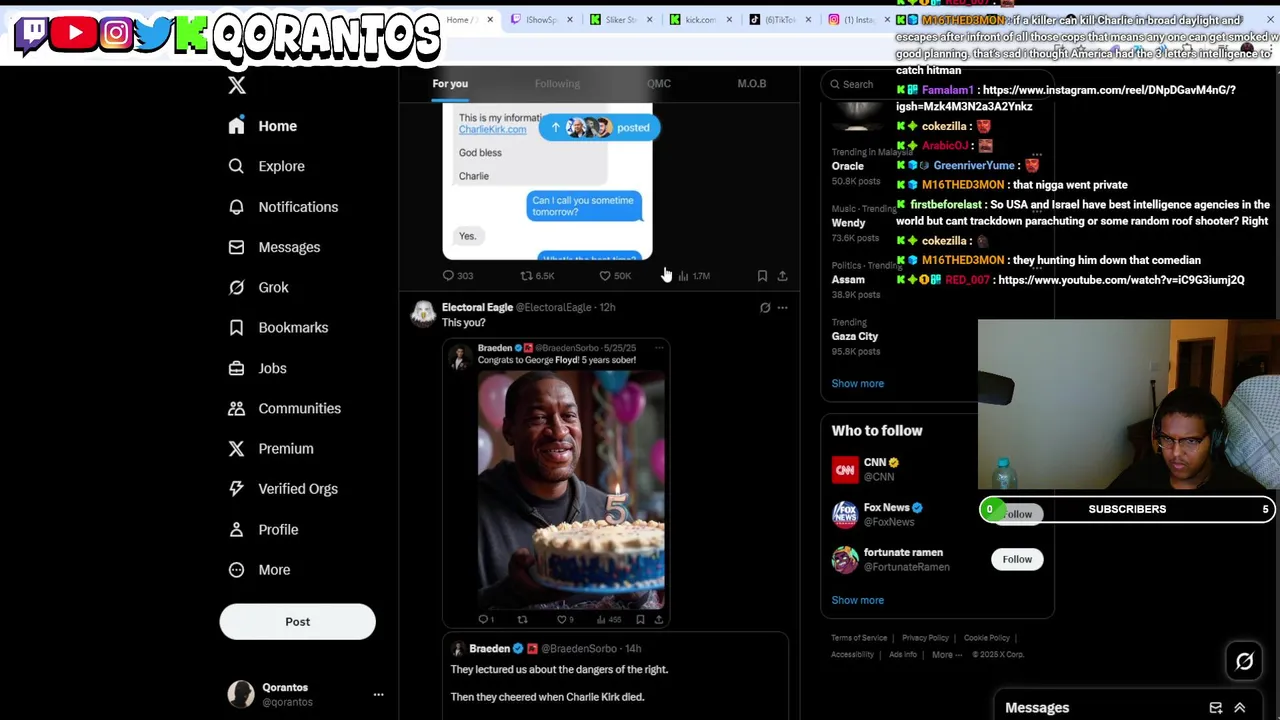Switch to the For you tab

(x=450, y=84)
